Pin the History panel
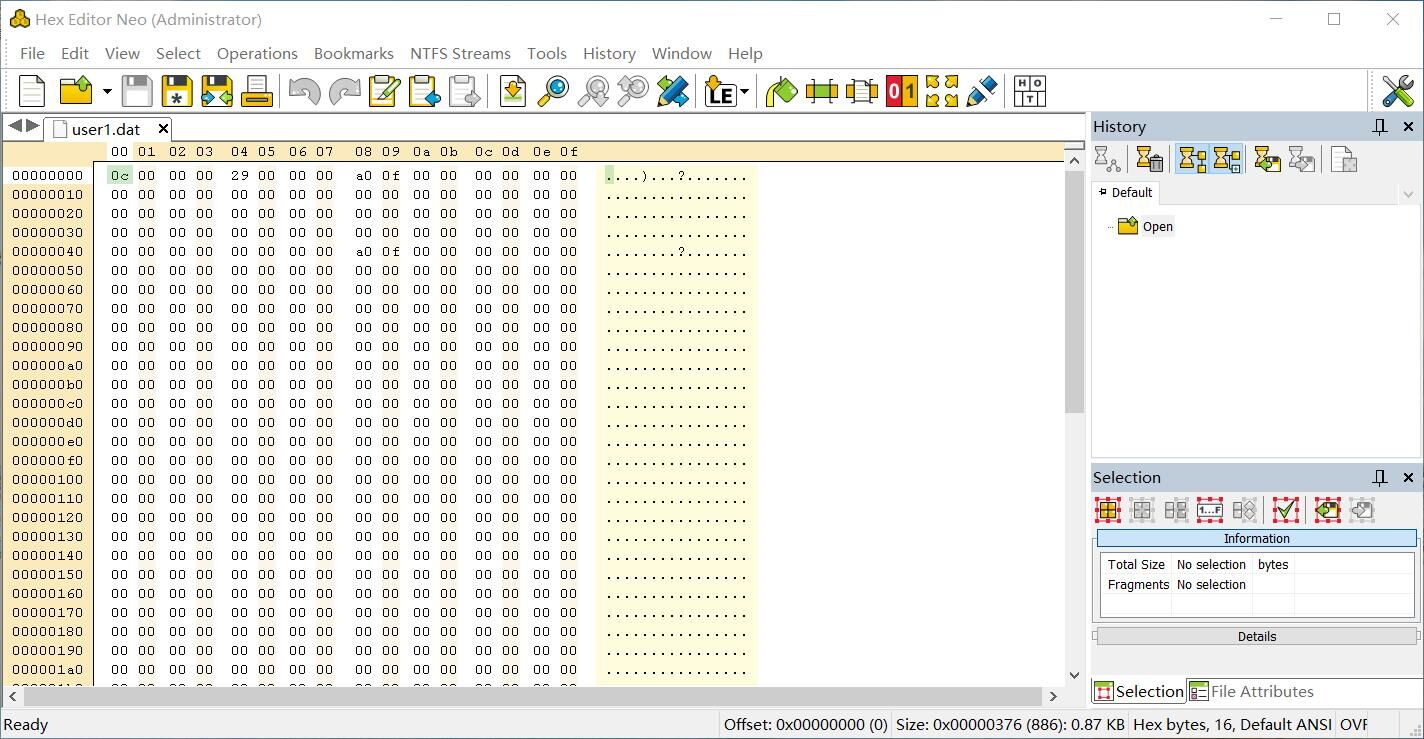The image size is (1424, 739). coord(1380,126)
